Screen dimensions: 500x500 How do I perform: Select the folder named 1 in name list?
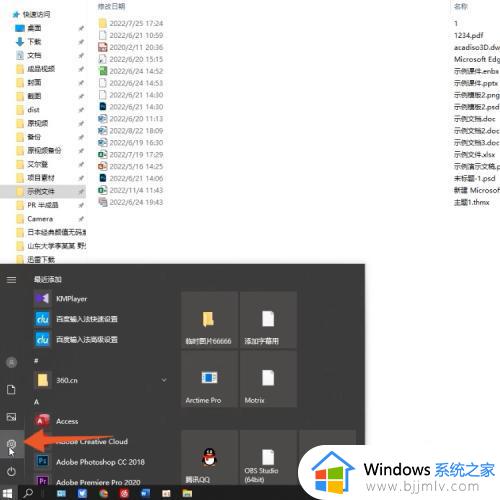[456, 23]
